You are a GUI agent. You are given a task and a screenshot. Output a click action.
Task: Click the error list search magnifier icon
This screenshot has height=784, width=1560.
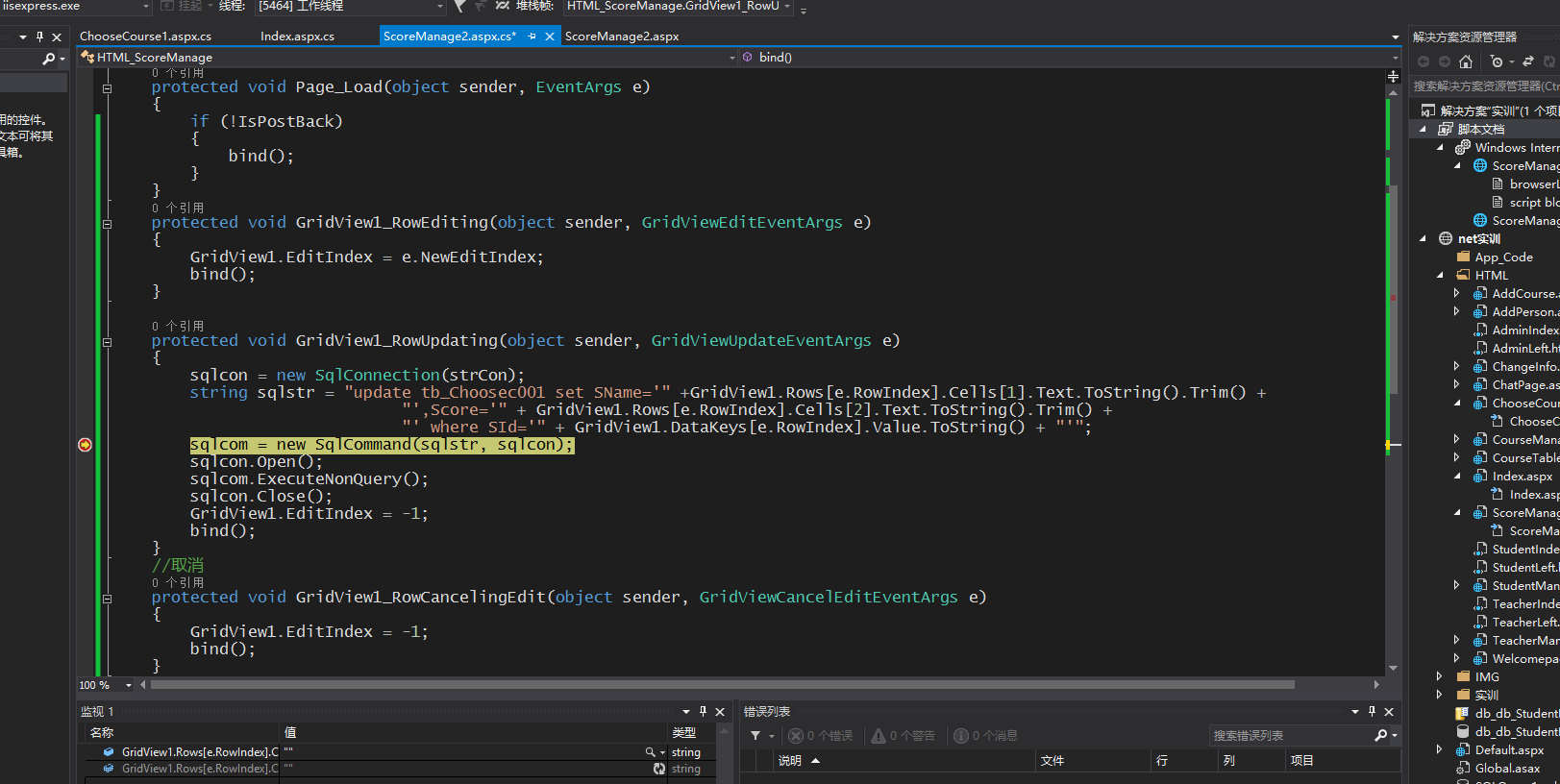tap(1381, 736)
